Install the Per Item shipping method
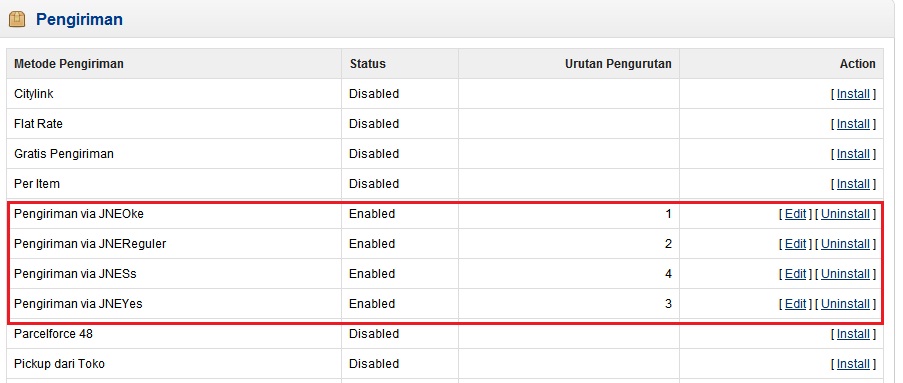Image resolution: width=903 pixels, height=383 pixels. tap(853, 184)
